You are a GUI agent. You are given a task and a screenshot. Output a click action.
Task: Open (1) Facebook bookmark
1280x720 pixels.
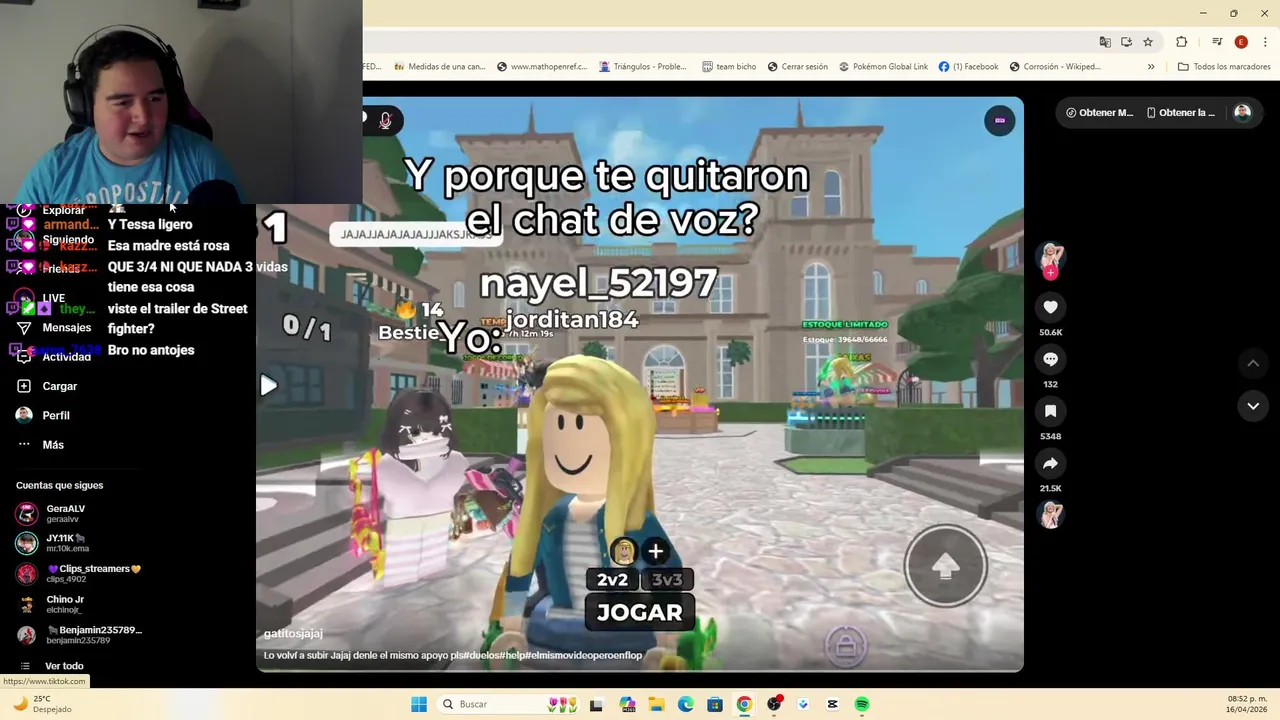click(968, 67)
